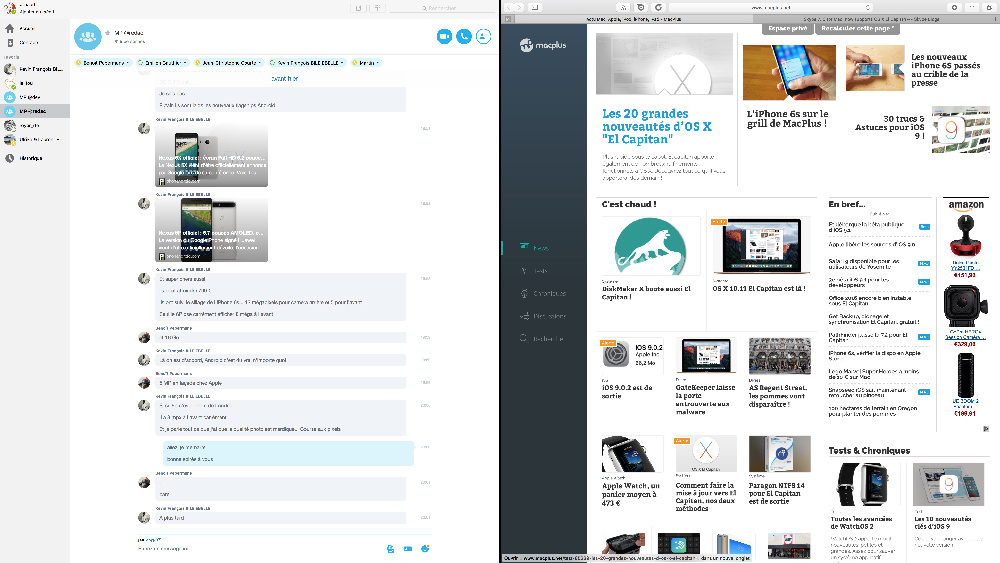
Task: Open 'Les 20 grandes nouveautés d'OS X' article
Action: pyautogui.click(x=656, y=126)
